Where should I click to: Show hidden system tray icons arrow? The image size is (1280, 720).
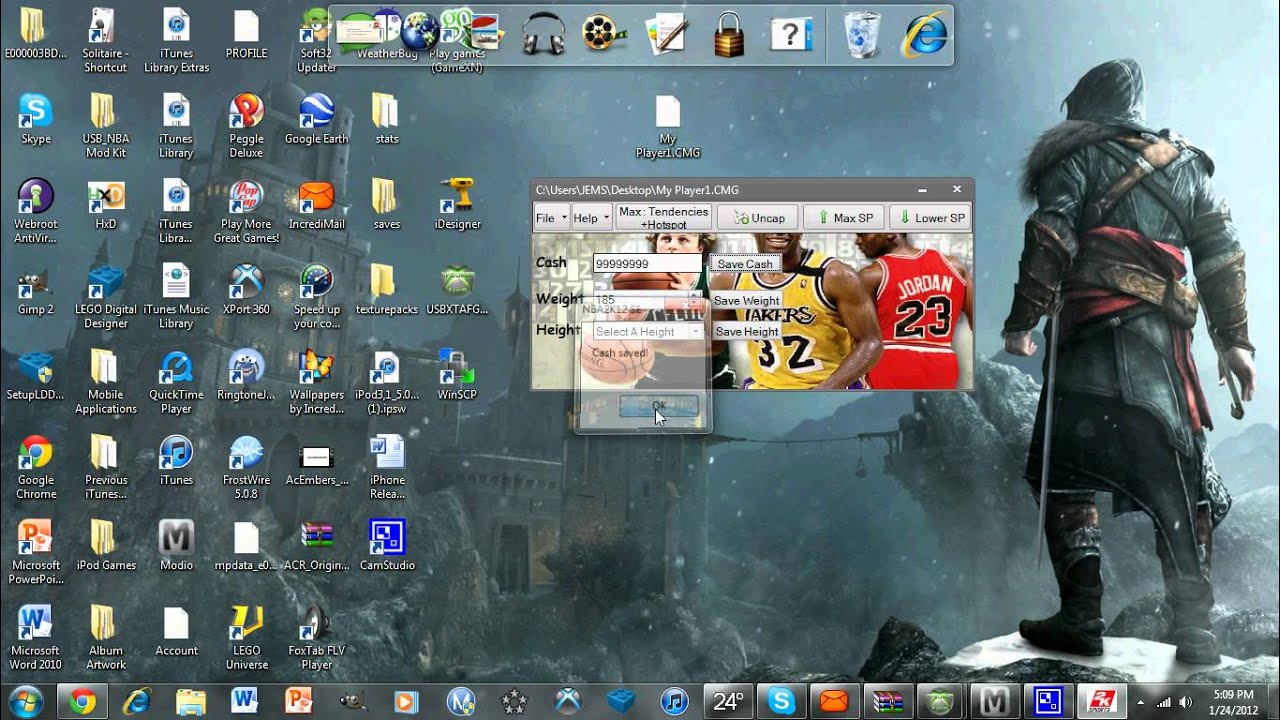(x=1140, y=702)
